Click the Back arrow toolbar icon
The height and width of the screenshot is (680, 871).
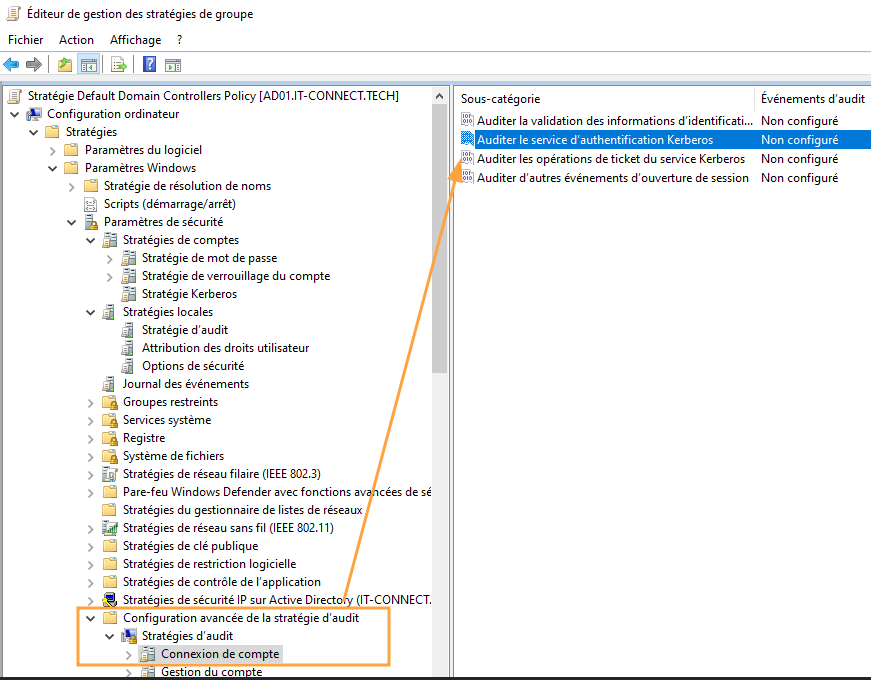tap(11, 64)
